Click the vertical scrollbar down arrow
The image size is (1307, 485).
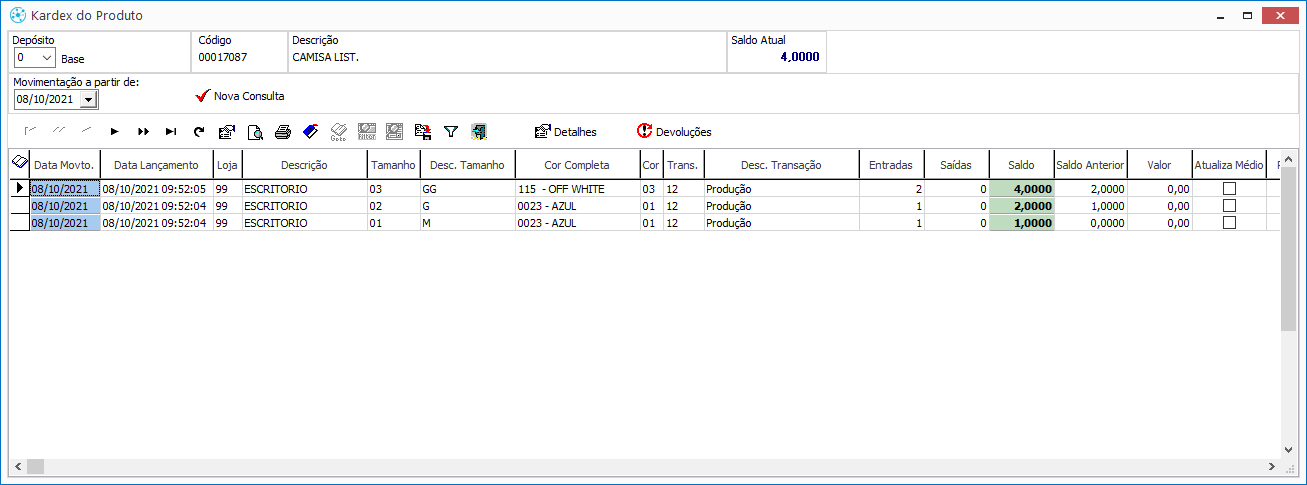click(1288, 450)
